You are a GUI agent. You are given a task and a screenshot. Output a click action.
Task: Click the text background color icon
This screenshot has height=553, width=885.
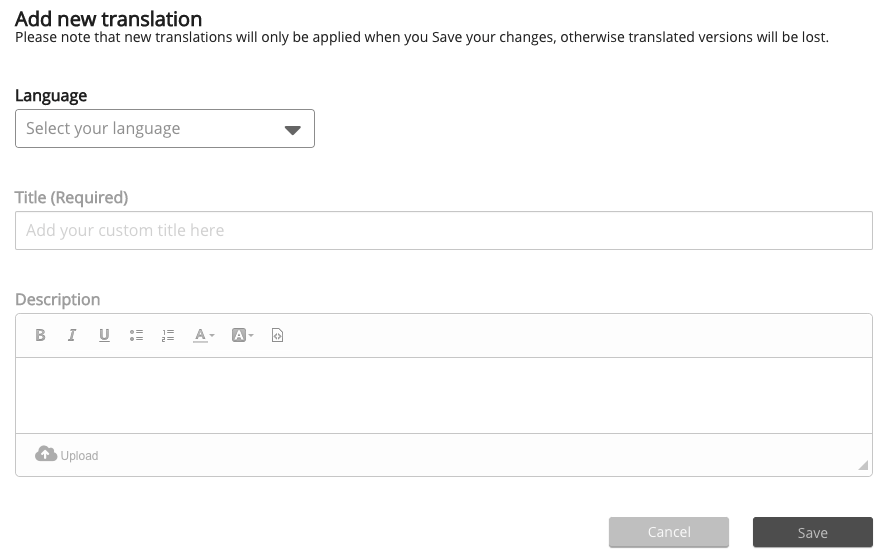click(239, 336)
